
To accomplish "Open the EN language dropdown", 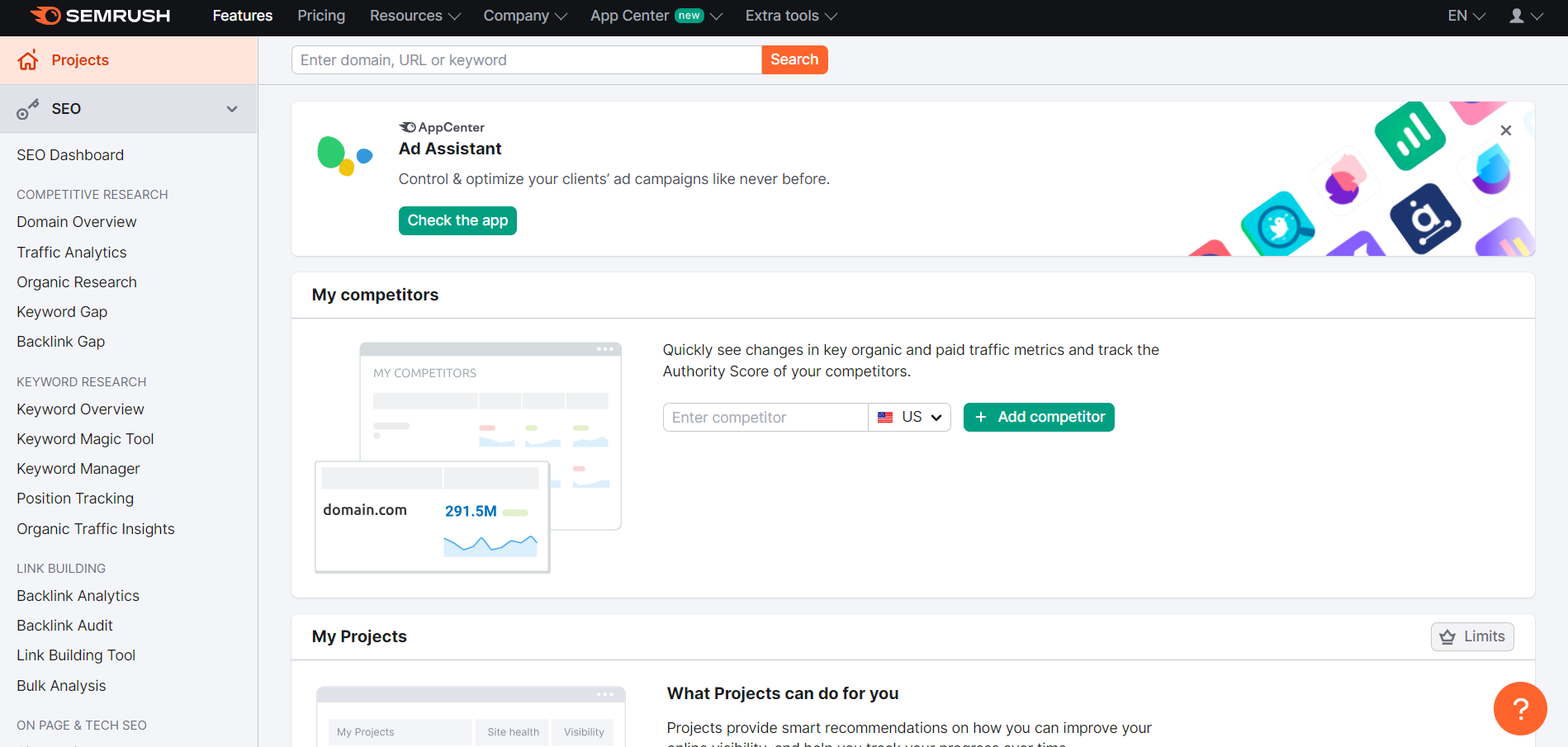I will [x=1466, y=16].
